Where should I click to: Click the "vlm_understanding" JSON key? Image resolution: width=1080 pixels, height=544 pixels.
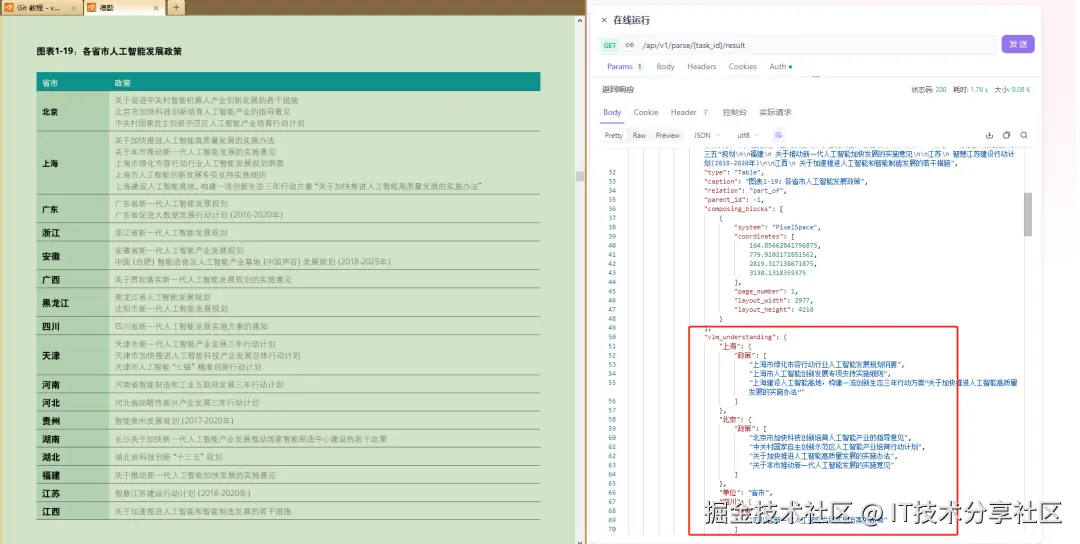coord(739,337)
